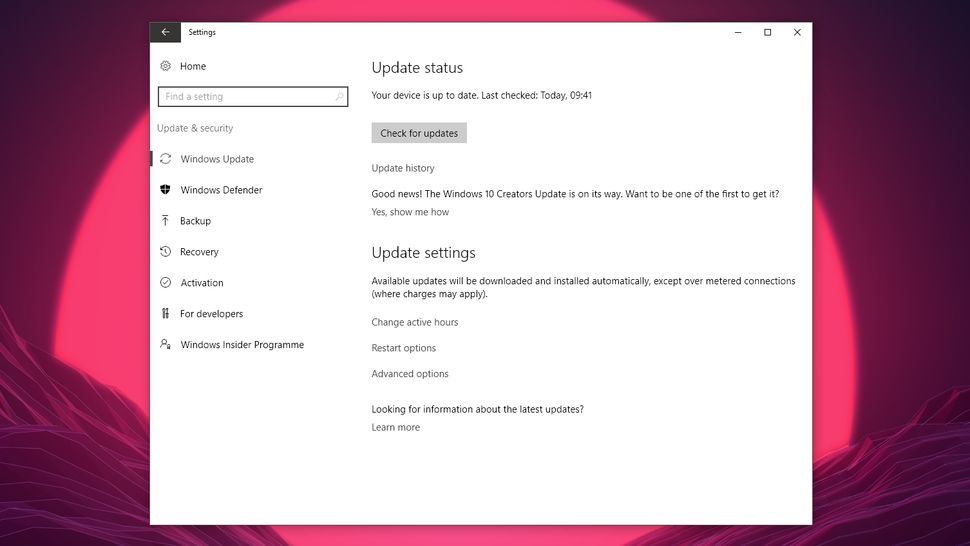Maximize the Settings window
Screen dimensions: 970x546
pos(768,32)
